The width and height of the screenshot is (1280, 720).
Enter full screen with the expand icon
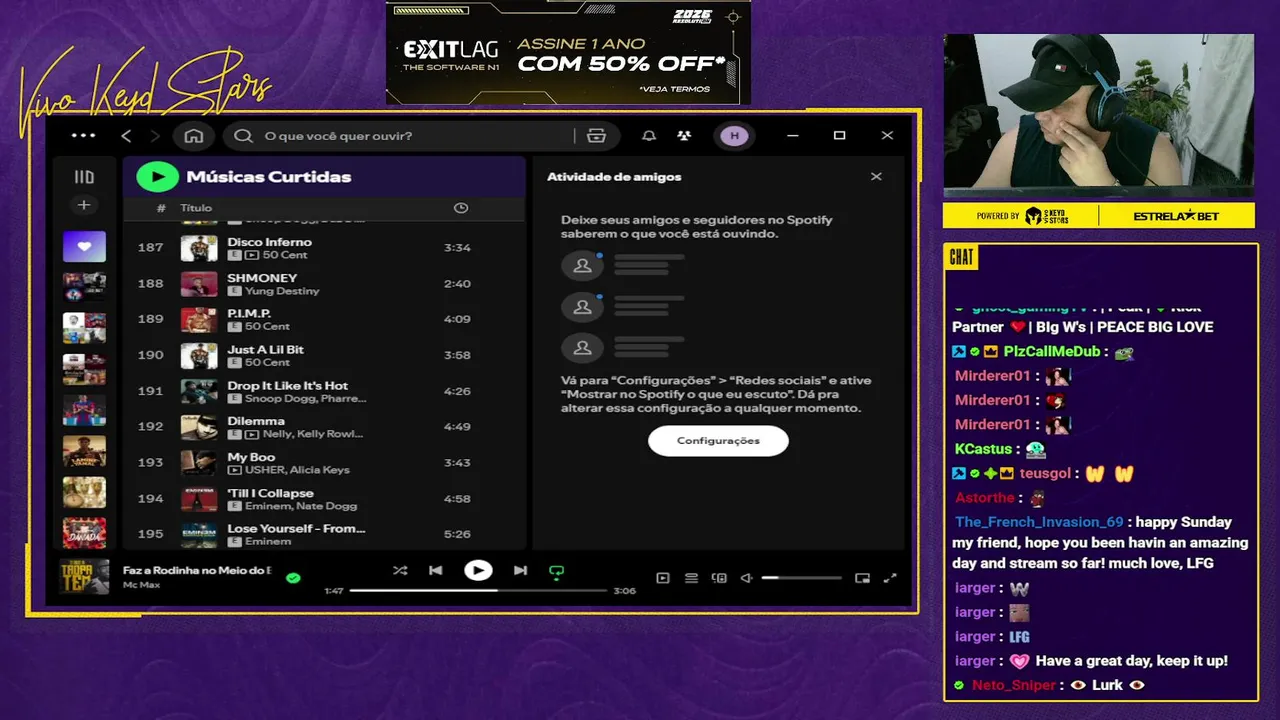890,578
